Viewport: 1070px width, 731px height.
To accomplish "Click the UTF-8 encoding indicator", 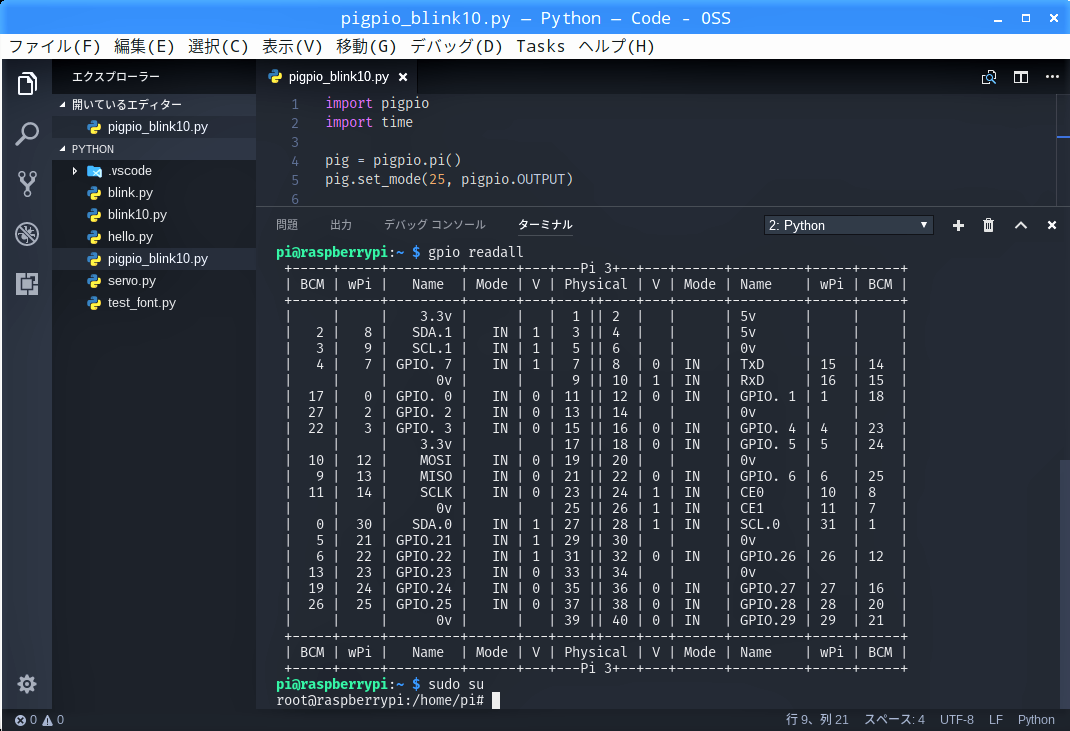I will click(x=957, y=719).
